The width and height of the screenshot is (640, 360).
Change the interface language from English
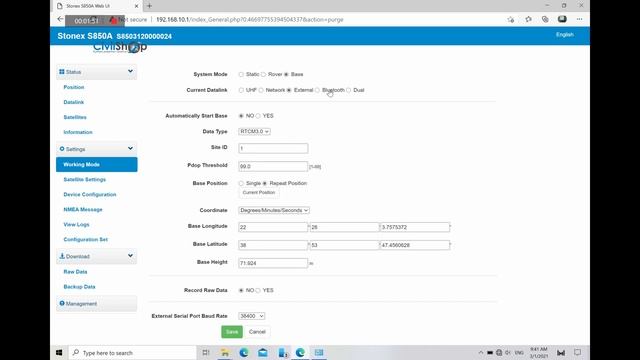(x=564, y=35)
